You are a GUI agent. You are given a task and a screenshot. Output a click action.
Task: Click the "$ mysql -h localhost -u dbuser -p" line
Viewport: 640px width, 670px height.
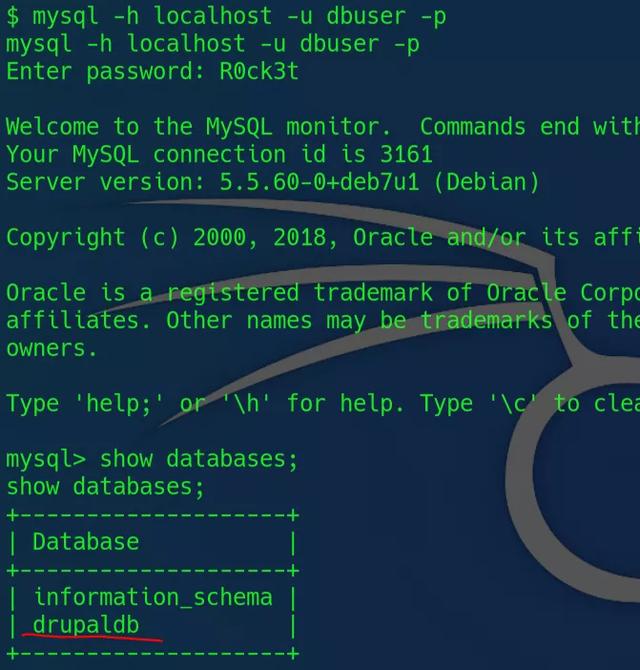pyautogui.click(x=226, y=17)
